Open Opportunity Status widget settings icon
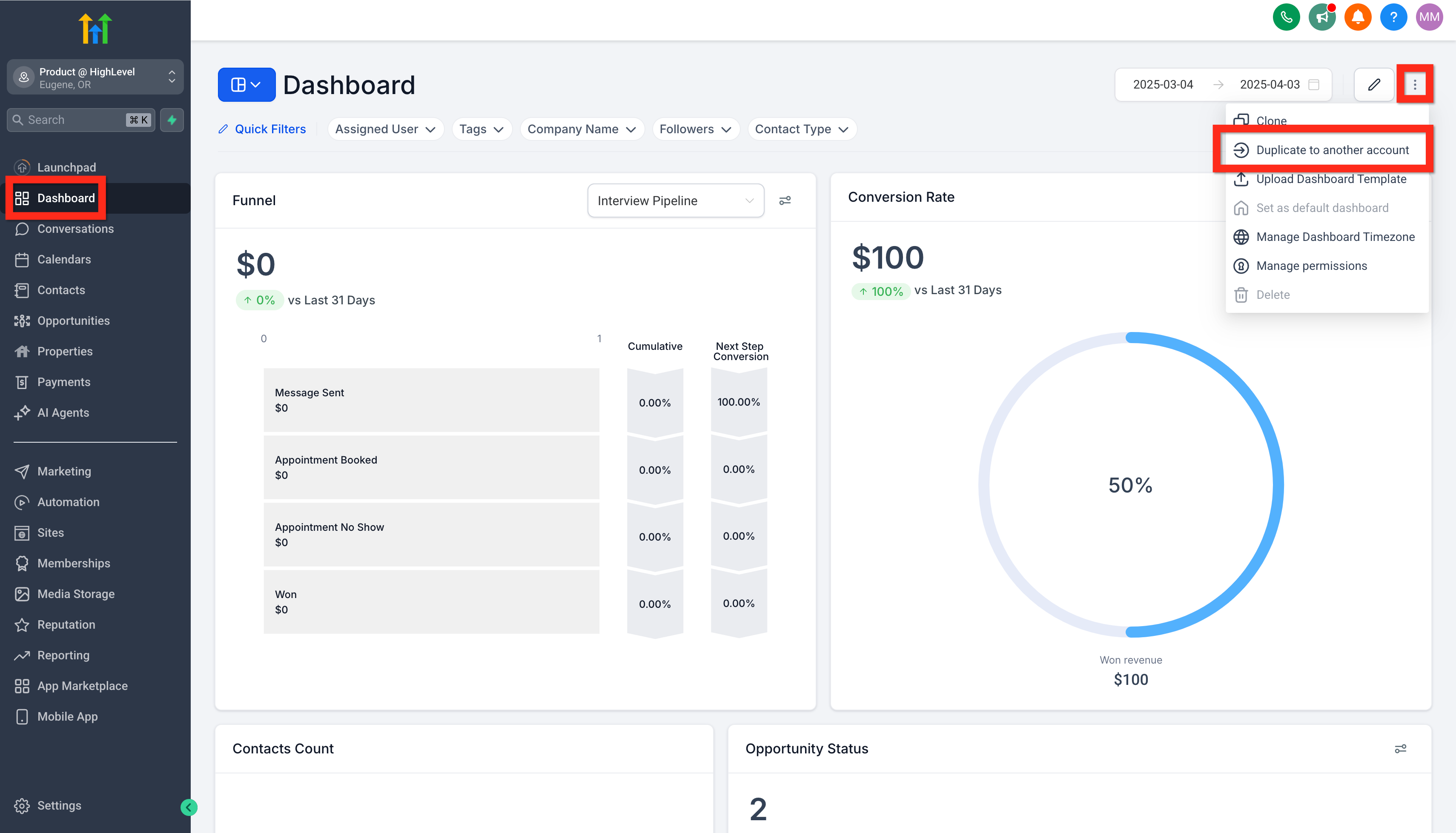The image size is (1456, 833). click(x=1400, y=748)
